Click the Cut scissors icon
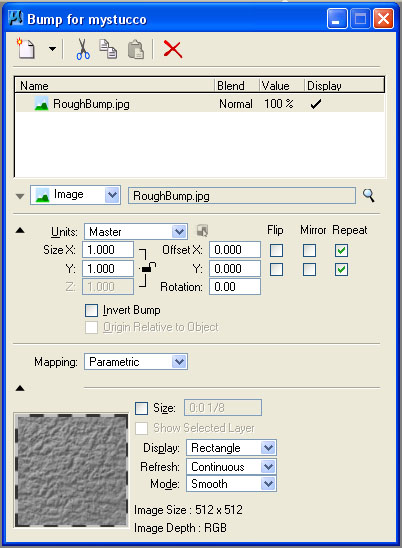 point(83,49)
